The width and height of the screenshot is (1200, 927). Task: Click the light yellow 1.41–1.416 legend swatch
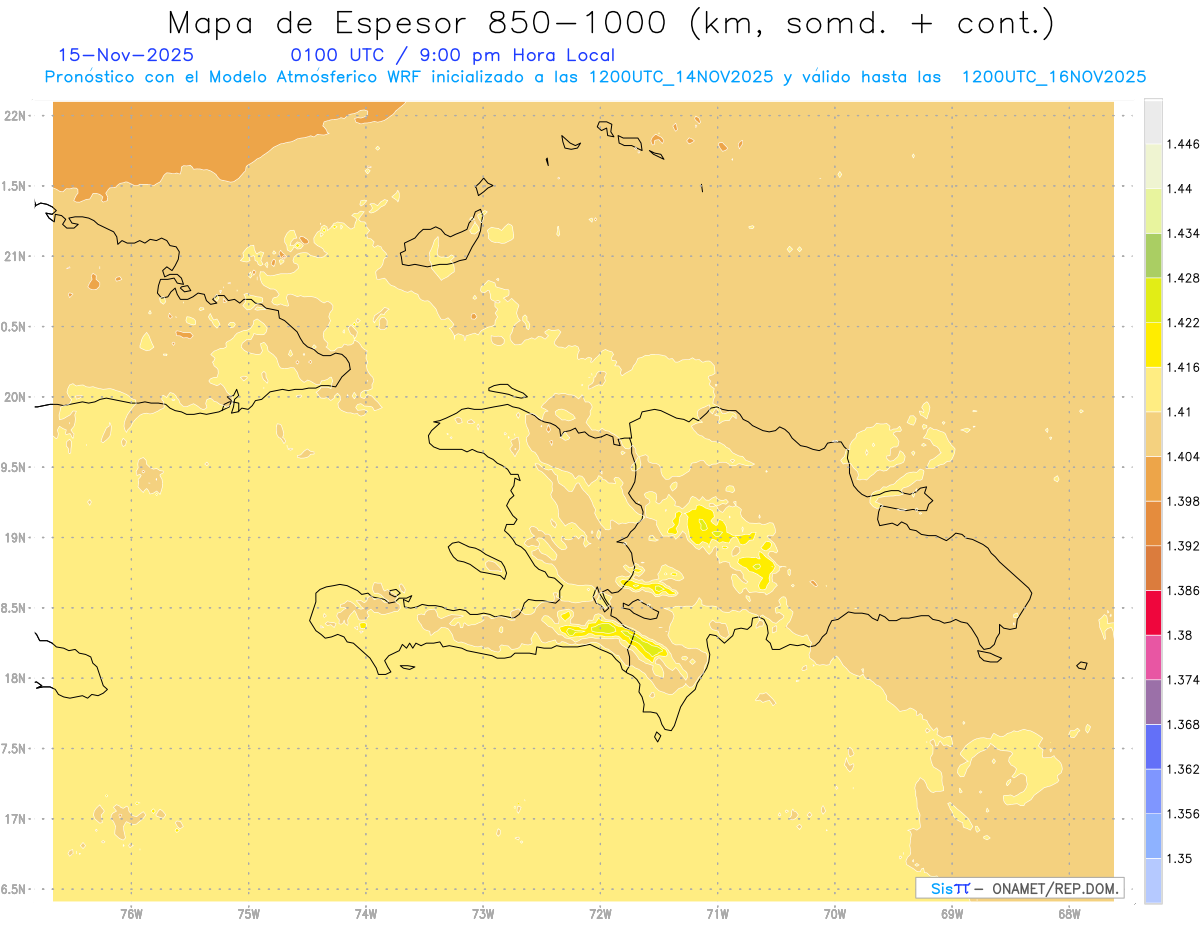(1153, 389)
